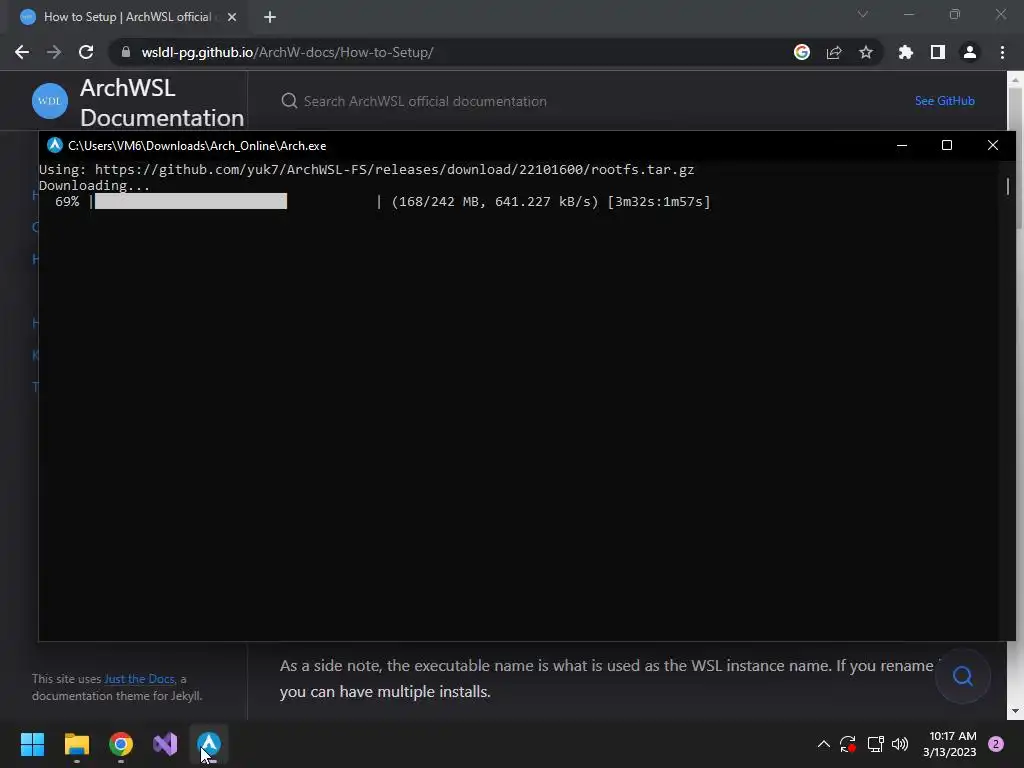Click the Arch icon in the taskbar
This screenshot has width=1024, height=768.
tap(209, 744)
